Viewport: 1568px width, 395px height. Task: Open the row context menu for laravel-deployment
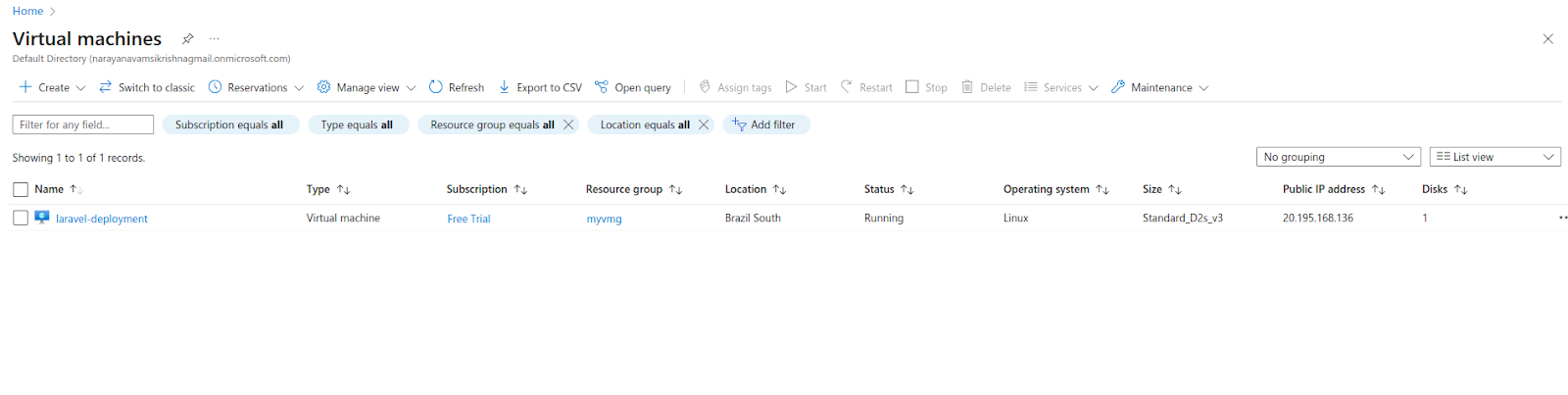coord(1562,218)
